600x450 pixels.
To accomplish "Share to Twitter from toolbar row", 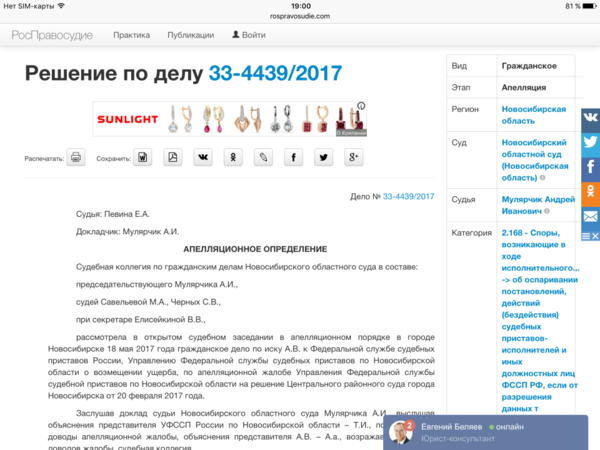I will click(x=323, y=158).
